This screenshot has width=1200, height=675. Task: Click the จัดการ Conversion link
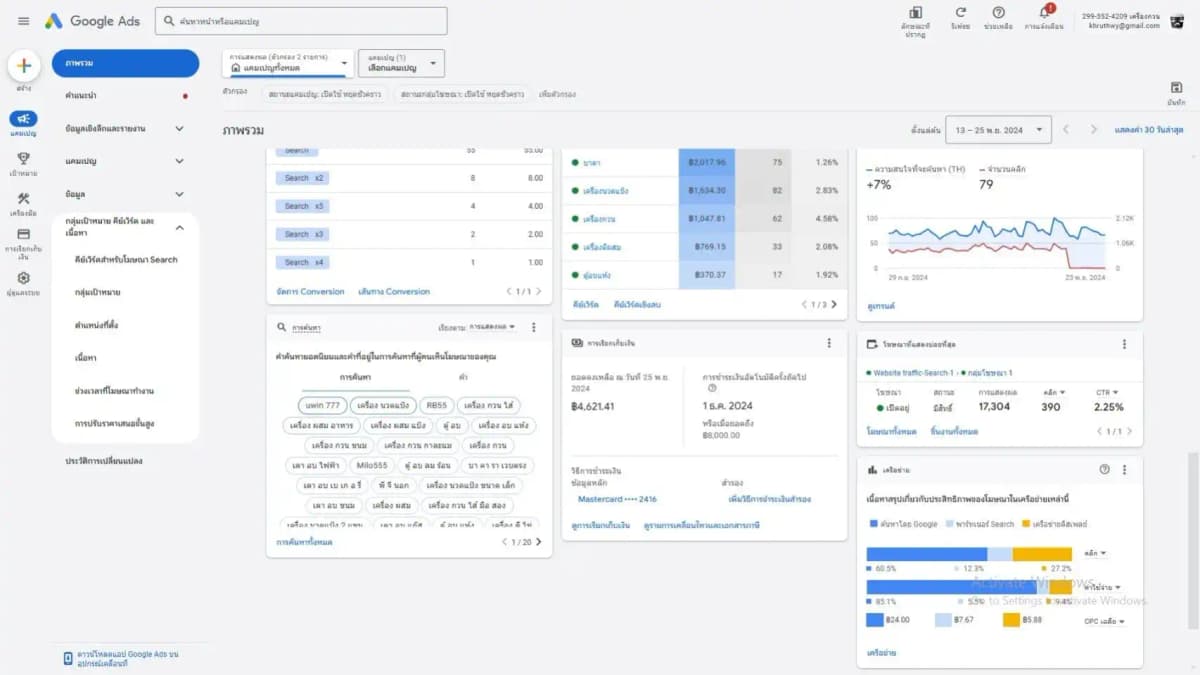[x=310, y=292]
